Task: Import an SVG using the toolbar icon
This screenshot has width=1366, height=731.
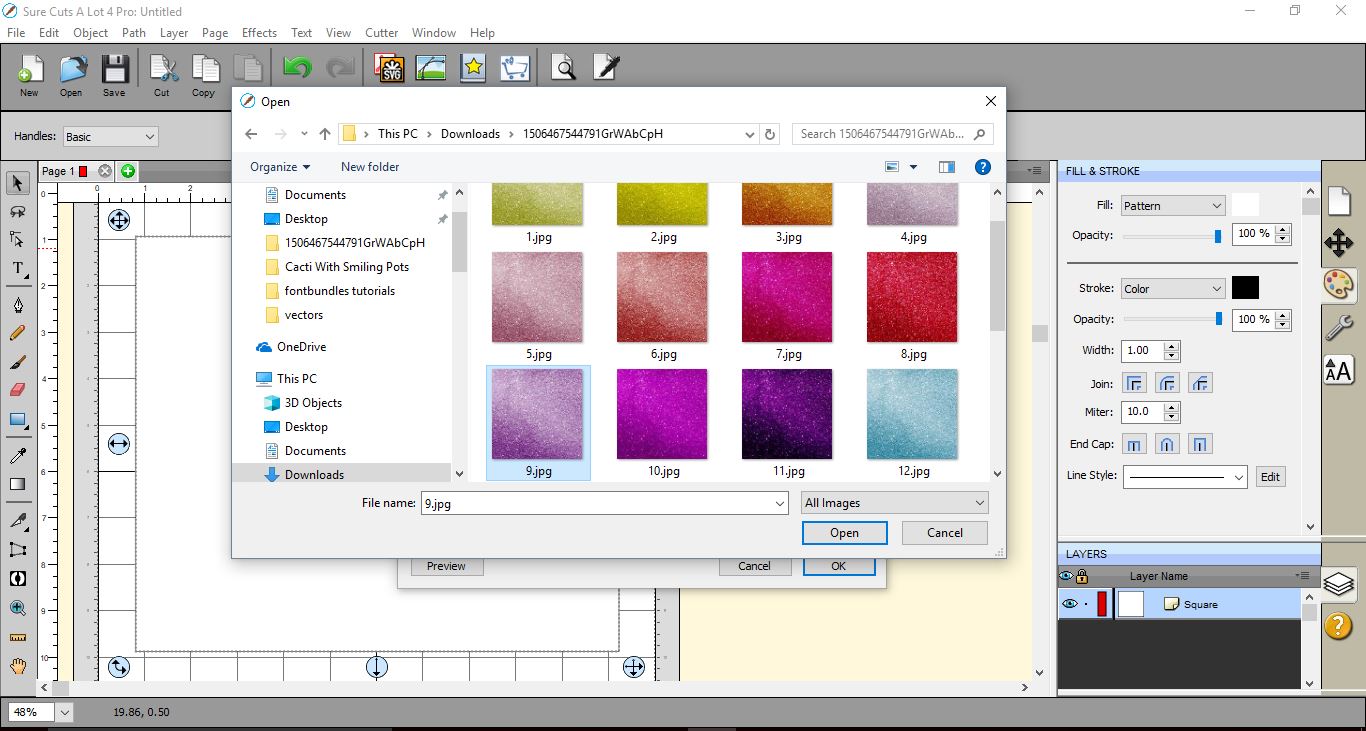Action: click(x=388, y=67)
